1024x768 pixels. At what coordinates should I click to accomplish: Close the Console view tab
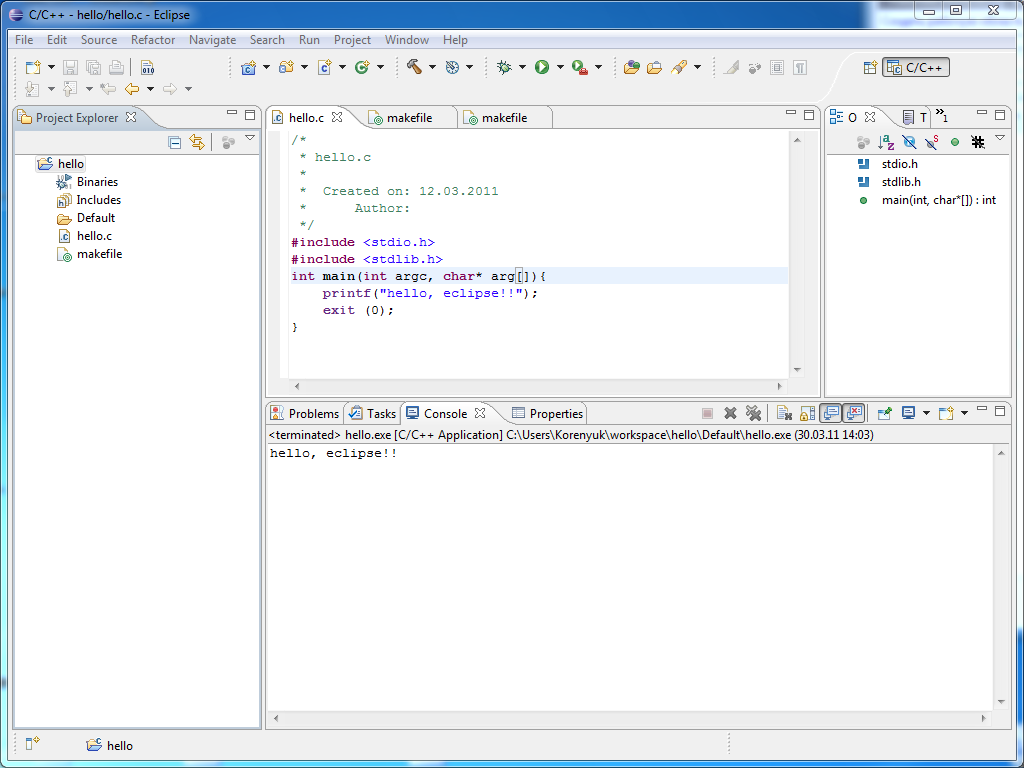(479, 413)
